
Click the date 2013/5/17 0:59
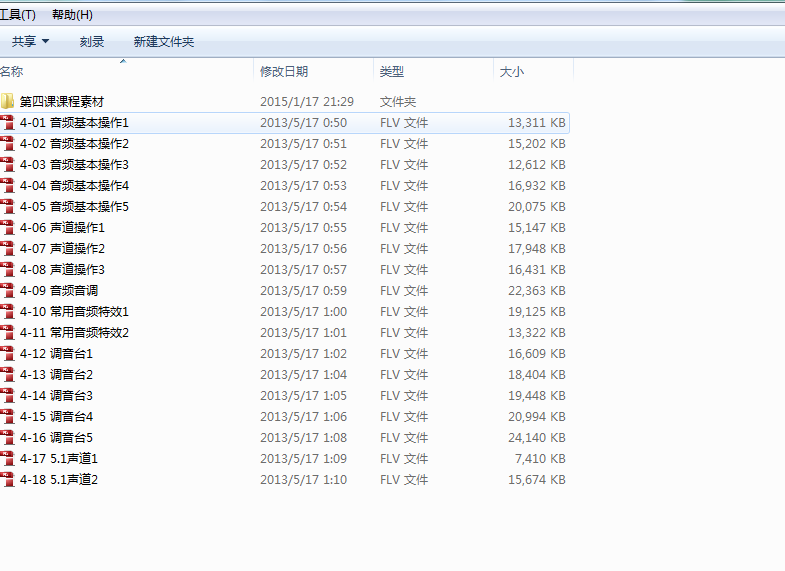(303, 291)
